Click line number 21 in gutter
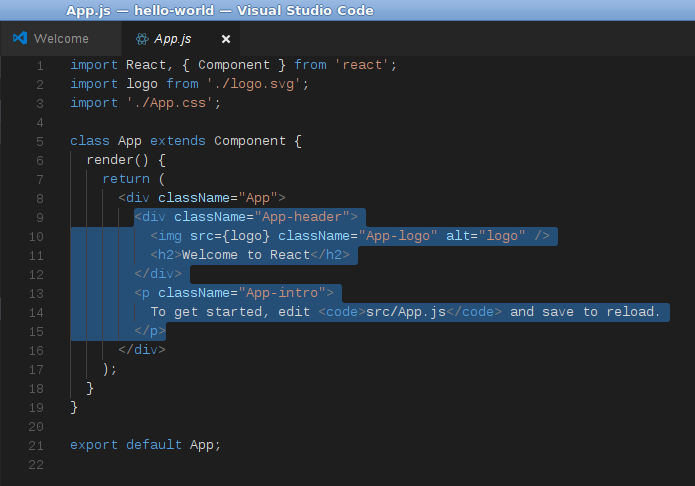The image size is (695, 486). tap(36, 445)
